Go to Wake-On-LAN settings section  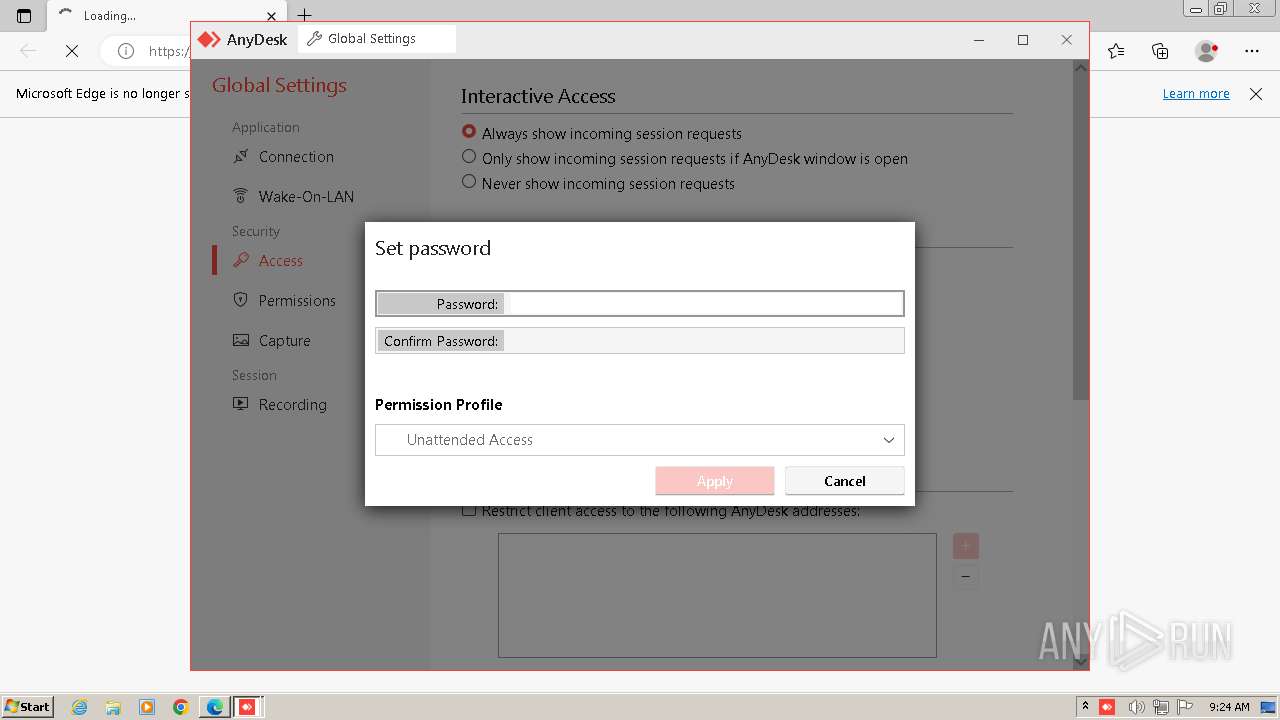point(306,197)
